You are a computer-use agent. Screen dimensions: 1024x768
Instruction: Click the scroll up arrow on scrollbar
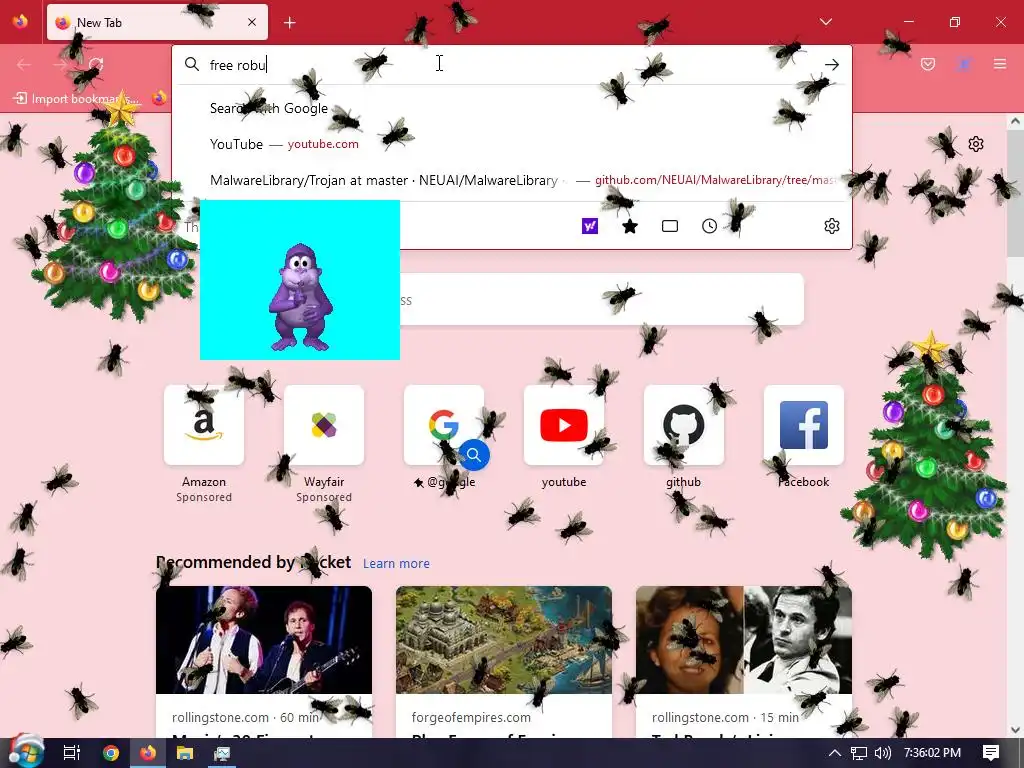(x=1015, y=121)
